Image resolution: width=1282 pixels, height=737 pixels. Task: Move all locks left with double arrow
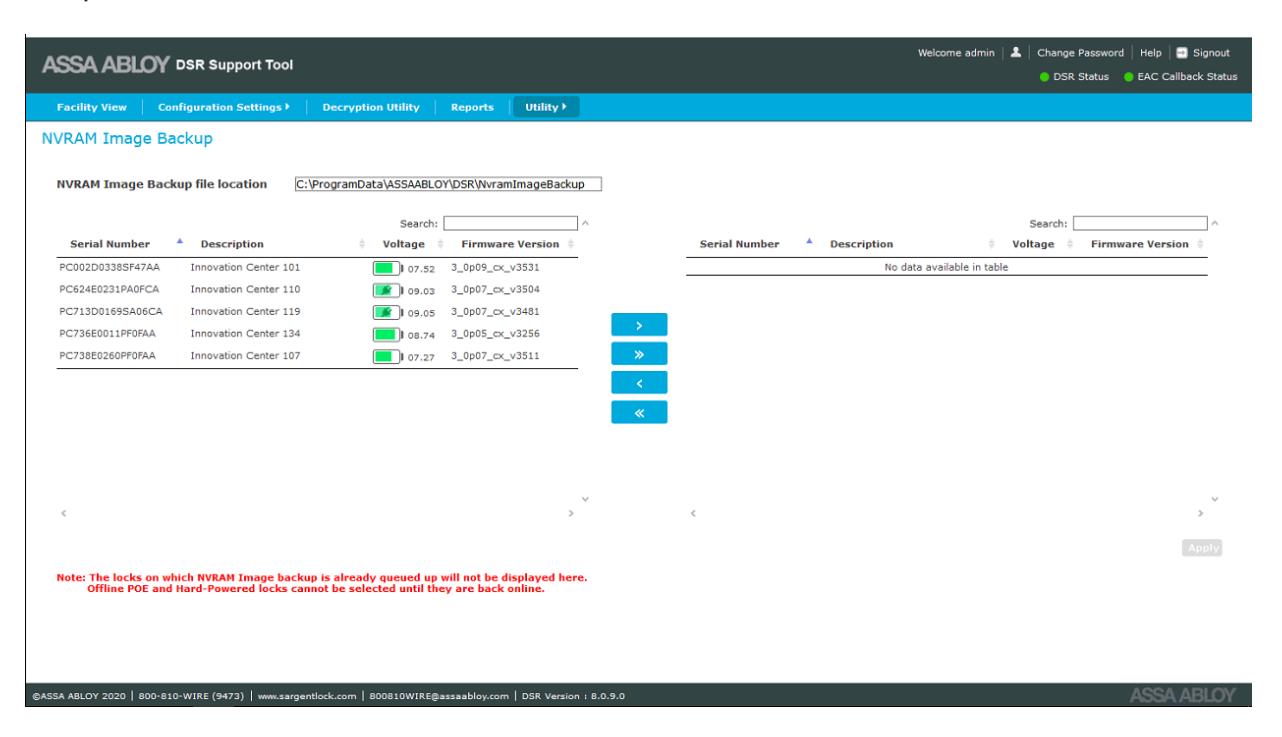coord(639,412)
